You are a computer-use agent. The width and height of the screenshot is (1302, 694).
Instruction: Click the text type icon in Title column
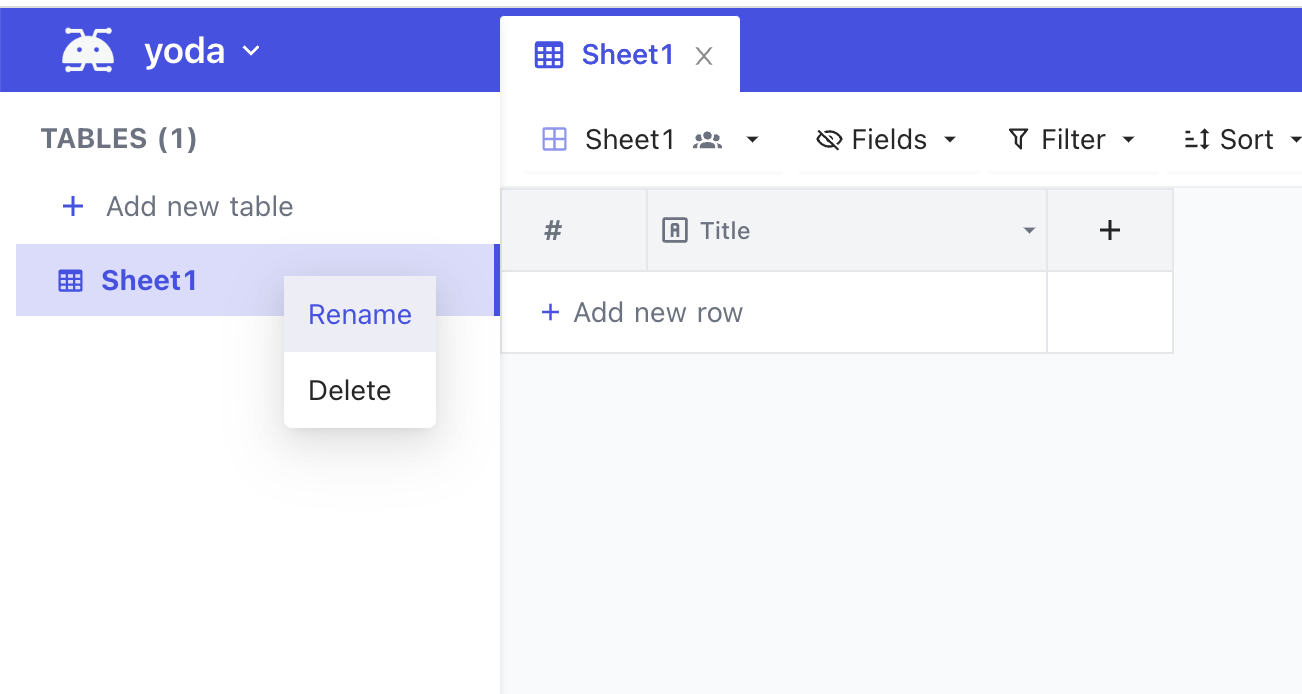675,231
